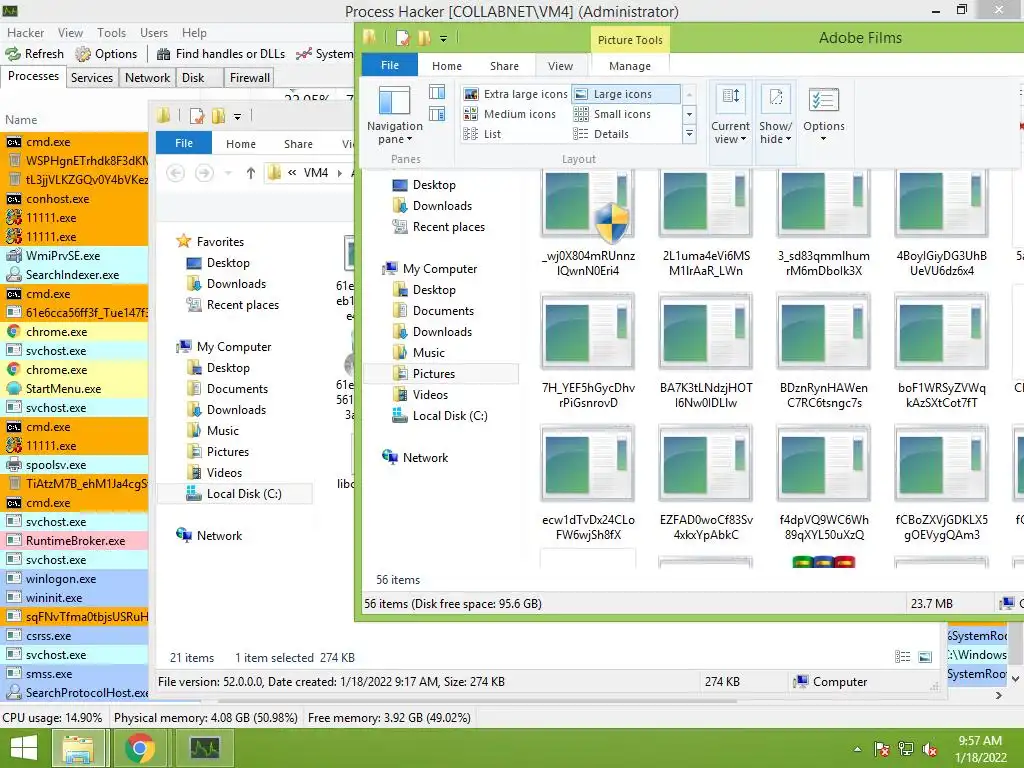Choose Details layout
The image size is (1024, 768).
coord(601,134)
